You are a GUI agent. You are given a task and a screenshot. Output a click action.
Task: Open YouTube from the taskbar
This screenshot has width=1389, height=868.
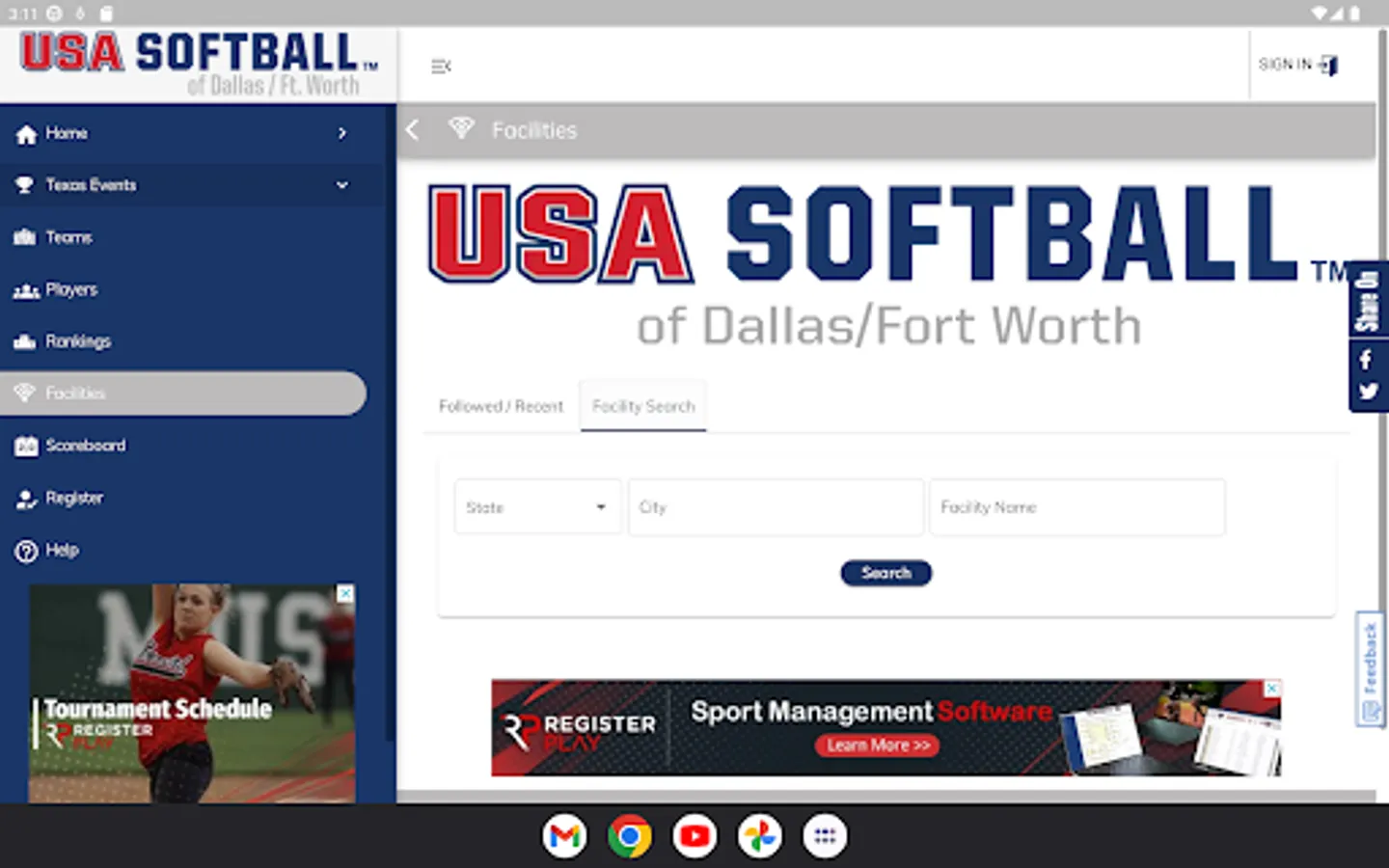point(694,836)
